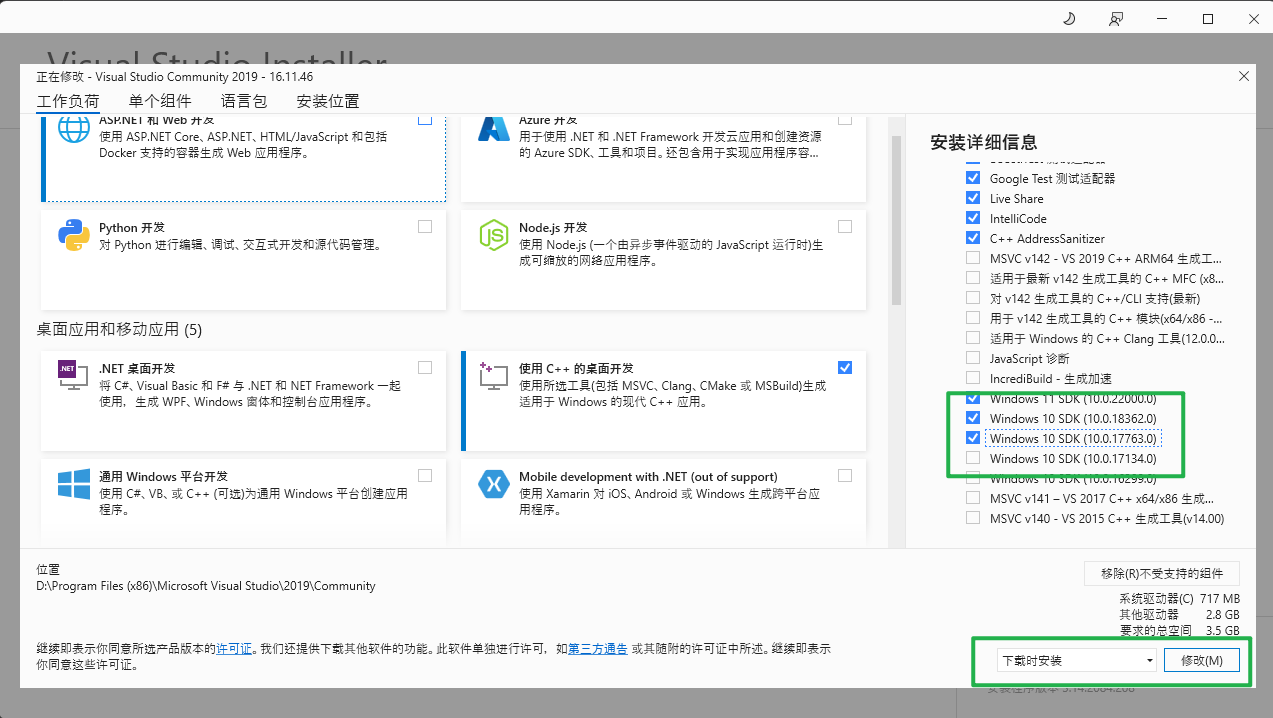The height and width of the screenshot is (718, 1273).
Task: Check the .NET desktop development checkbox
Action: 425,368
